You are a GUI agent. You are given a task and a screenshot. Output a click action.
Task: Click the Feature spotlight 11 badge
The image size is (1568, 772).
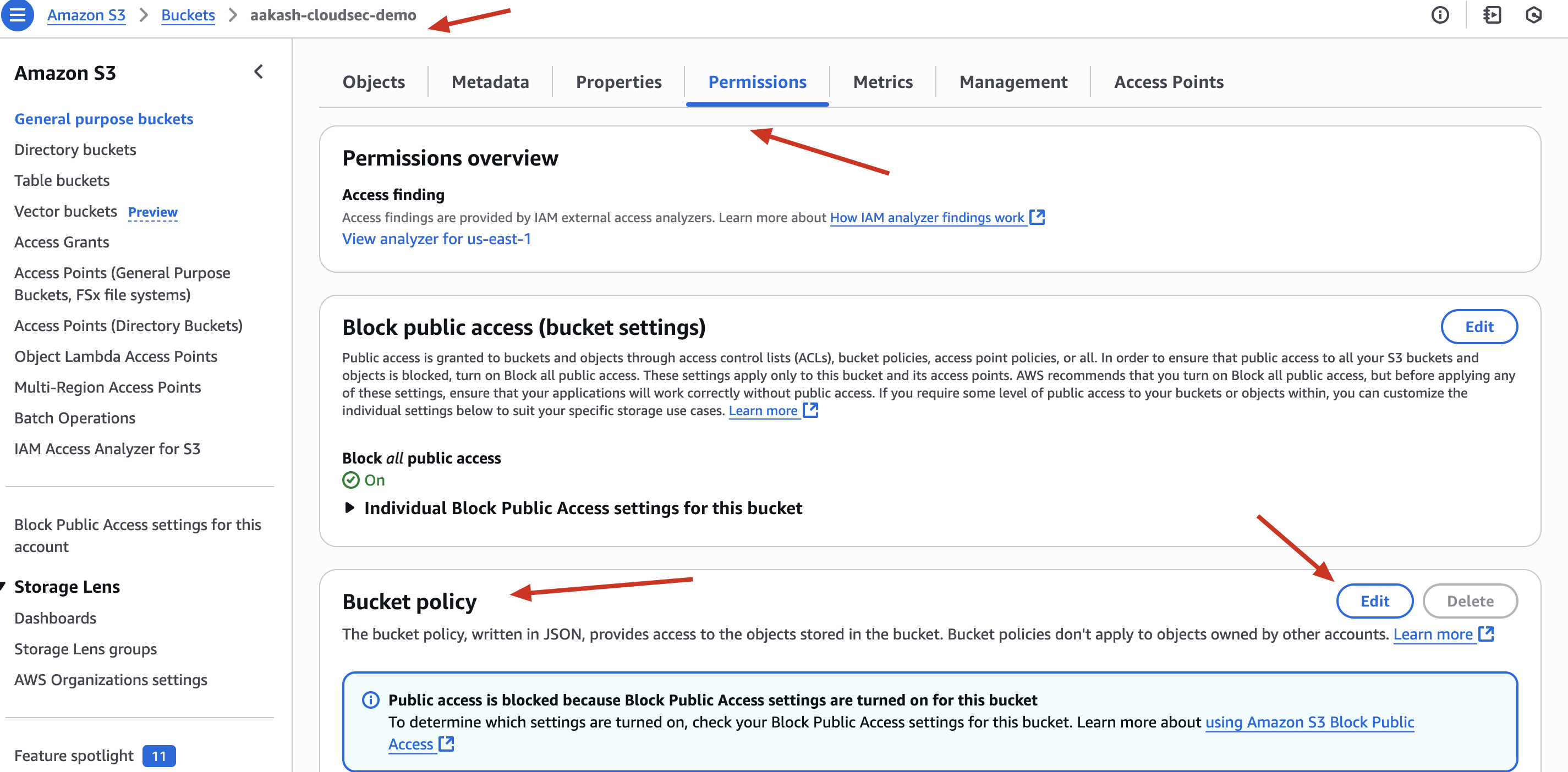point(159,756)
